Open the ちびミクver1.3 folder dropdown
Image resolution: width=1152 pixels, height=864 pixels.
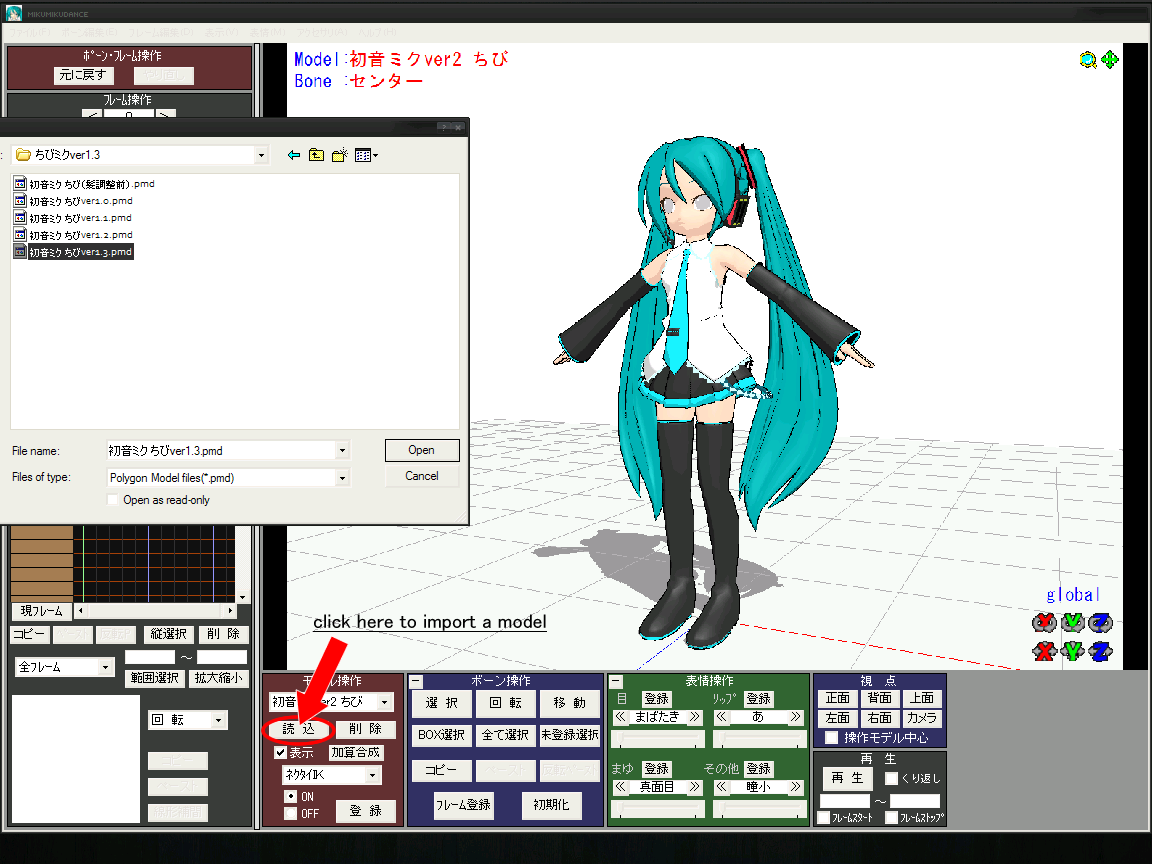tap(261, 155)
